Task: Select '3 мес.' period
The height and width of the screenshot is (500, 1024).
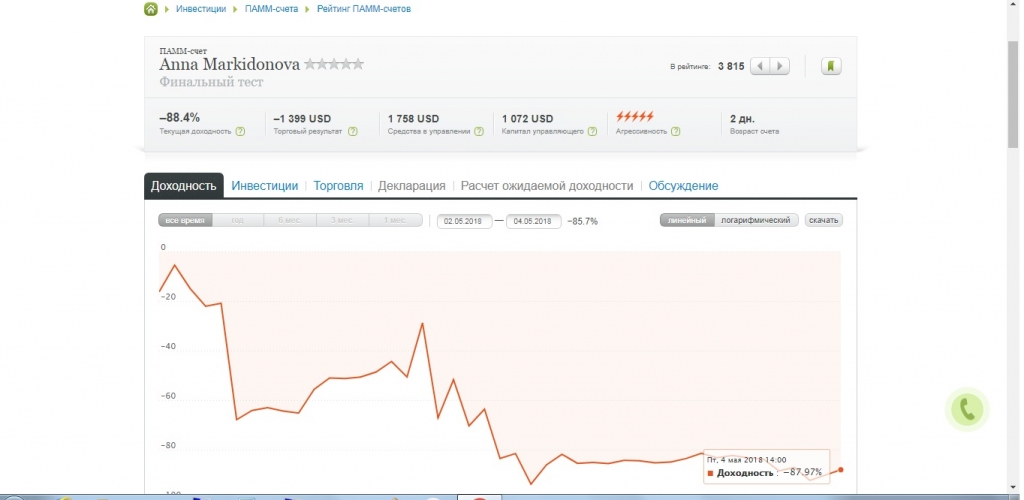Action: 342,221
